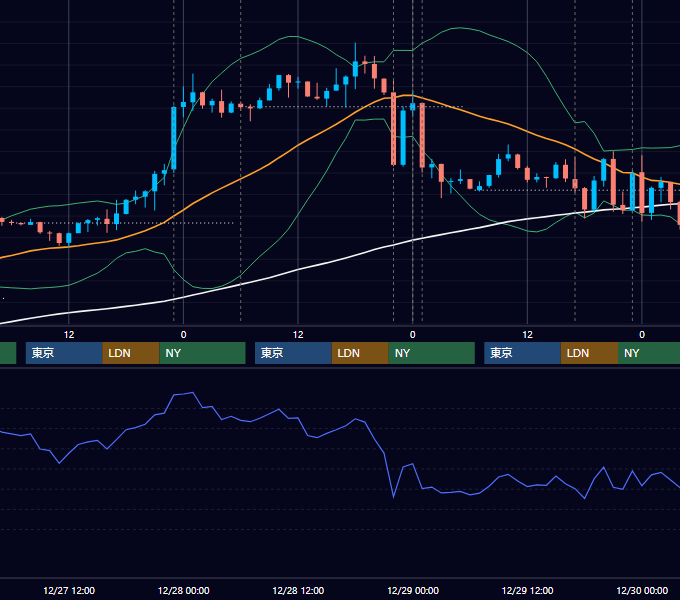The image size is (680, 600).
Task: Click hour label 0 above the 12/29 NY block
Action: (412, 335)
